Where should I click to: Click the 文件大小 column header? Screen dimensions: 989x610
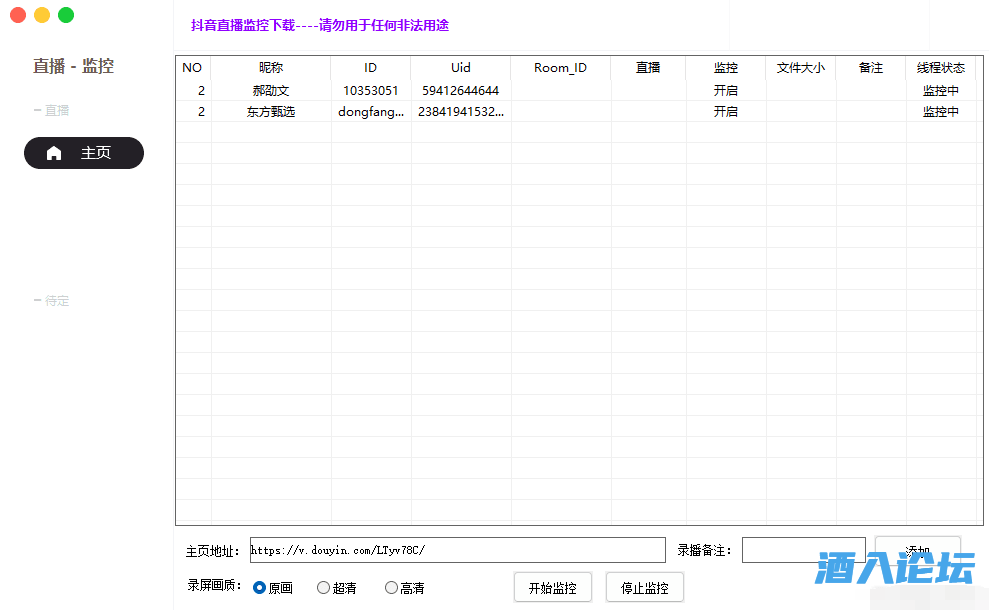(x=800, y=68)
